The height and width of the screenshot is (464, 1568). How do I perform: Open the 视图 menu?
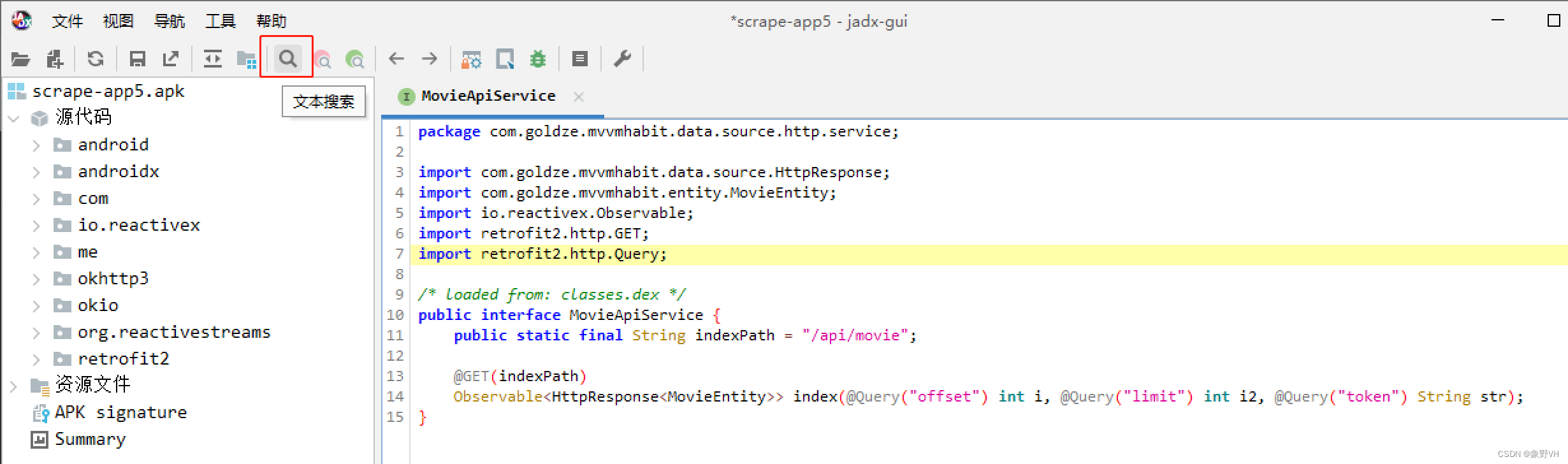point(118,21)
